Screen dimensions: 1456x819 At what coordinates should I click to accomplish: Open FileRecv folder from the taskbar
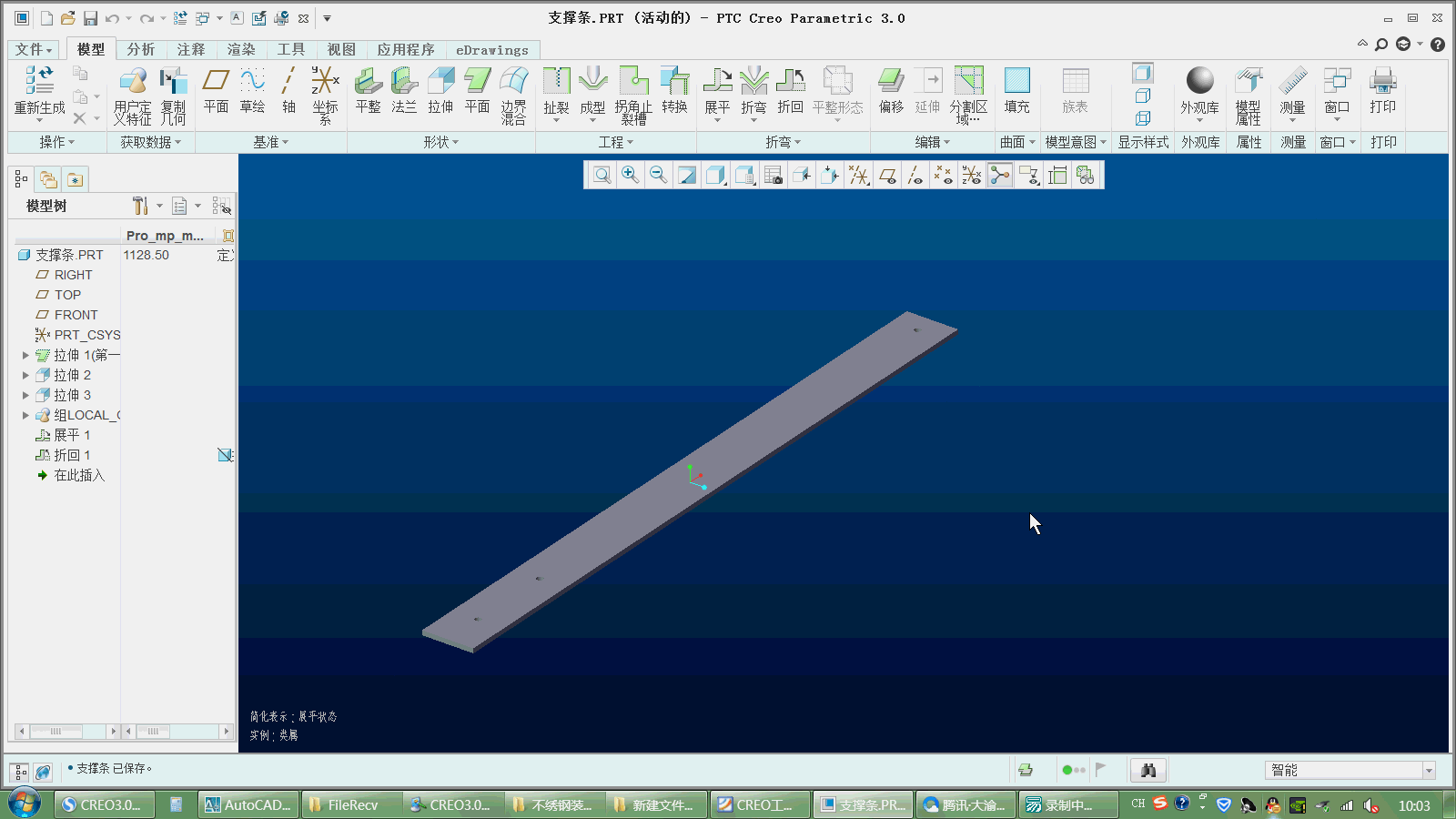click(352, 804)
